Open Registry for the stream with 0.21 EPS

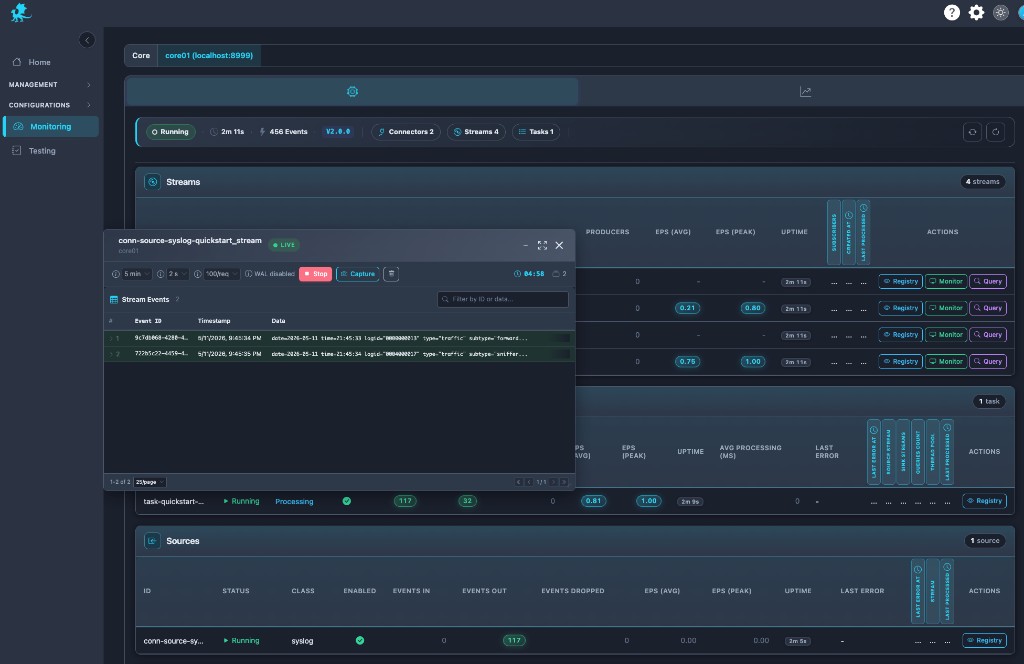[900, 308]
